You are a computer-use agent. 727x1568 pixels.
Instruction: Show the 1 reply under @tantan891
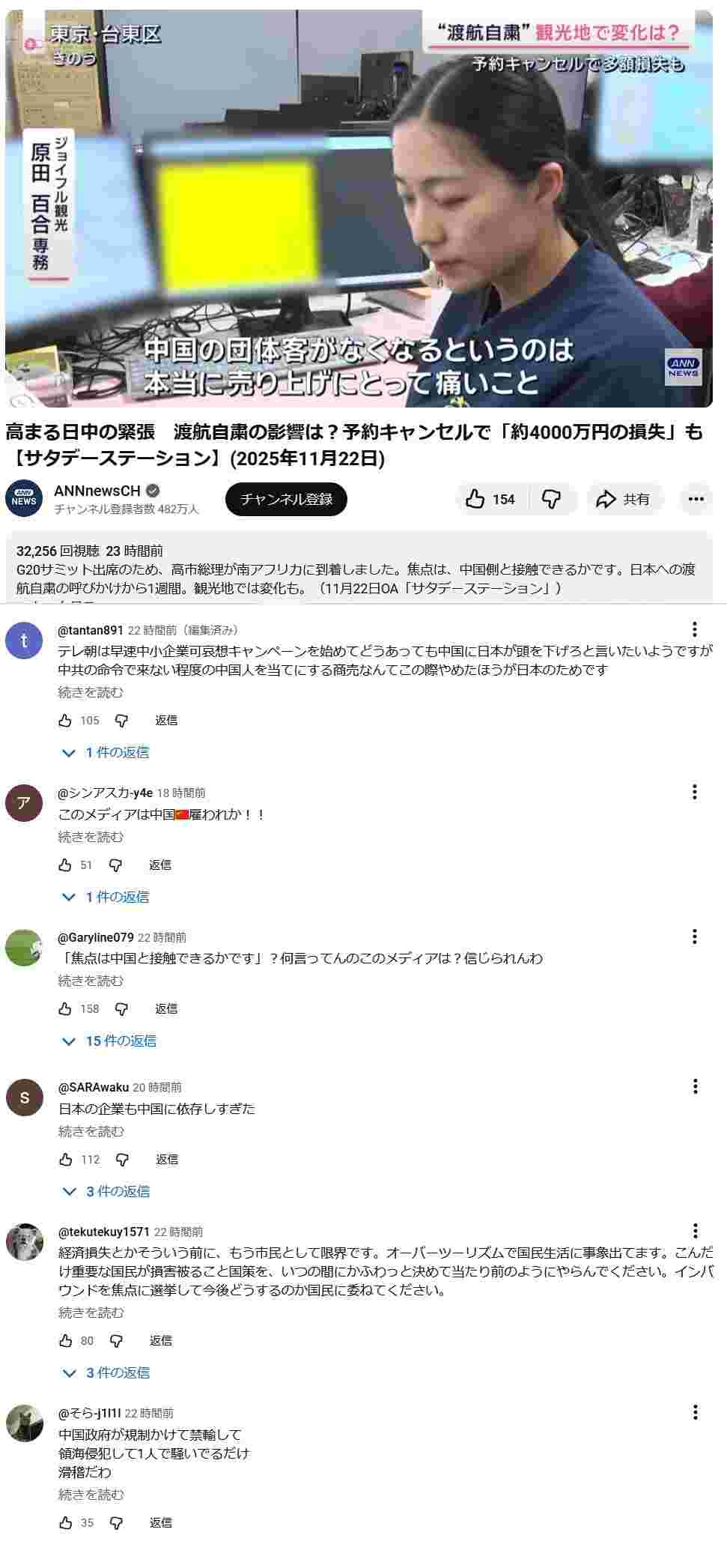106,752
